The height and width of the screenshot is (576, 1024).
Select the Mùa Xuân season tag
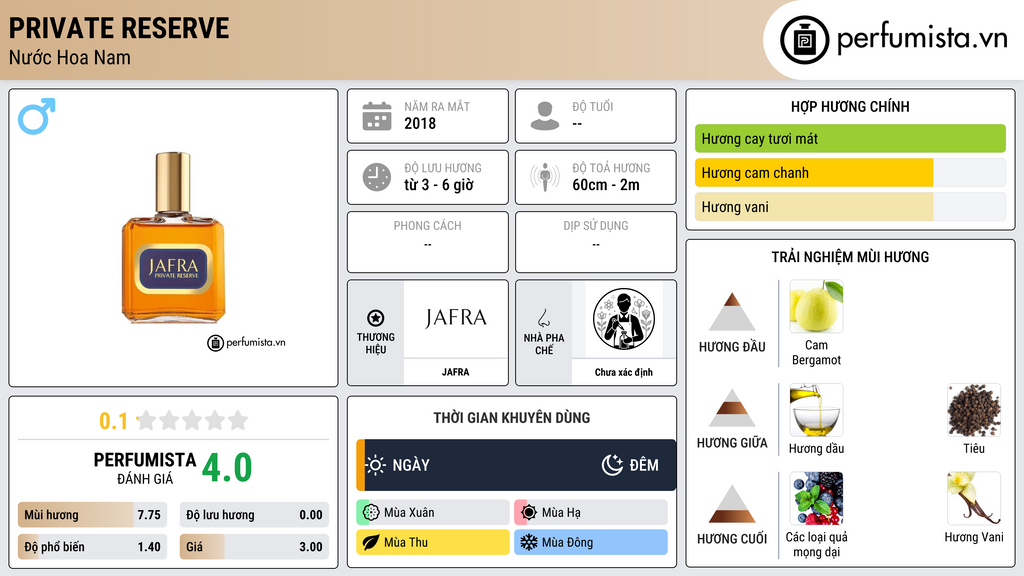(x=432, y=513)
